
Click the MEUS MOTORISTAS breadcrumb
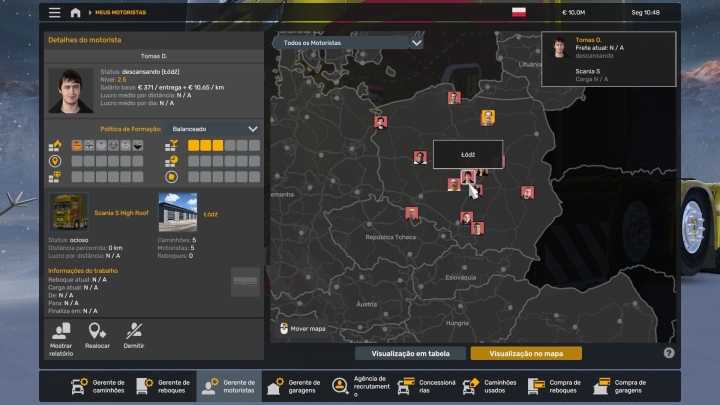tap(120, 12)
